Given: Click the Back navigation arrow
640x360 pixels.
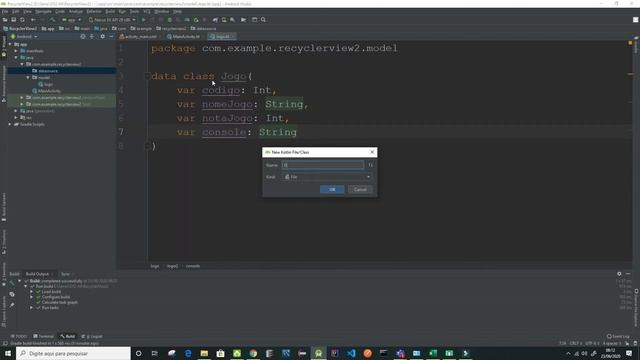Looking at the screenshot, I should tap(33, 20).
